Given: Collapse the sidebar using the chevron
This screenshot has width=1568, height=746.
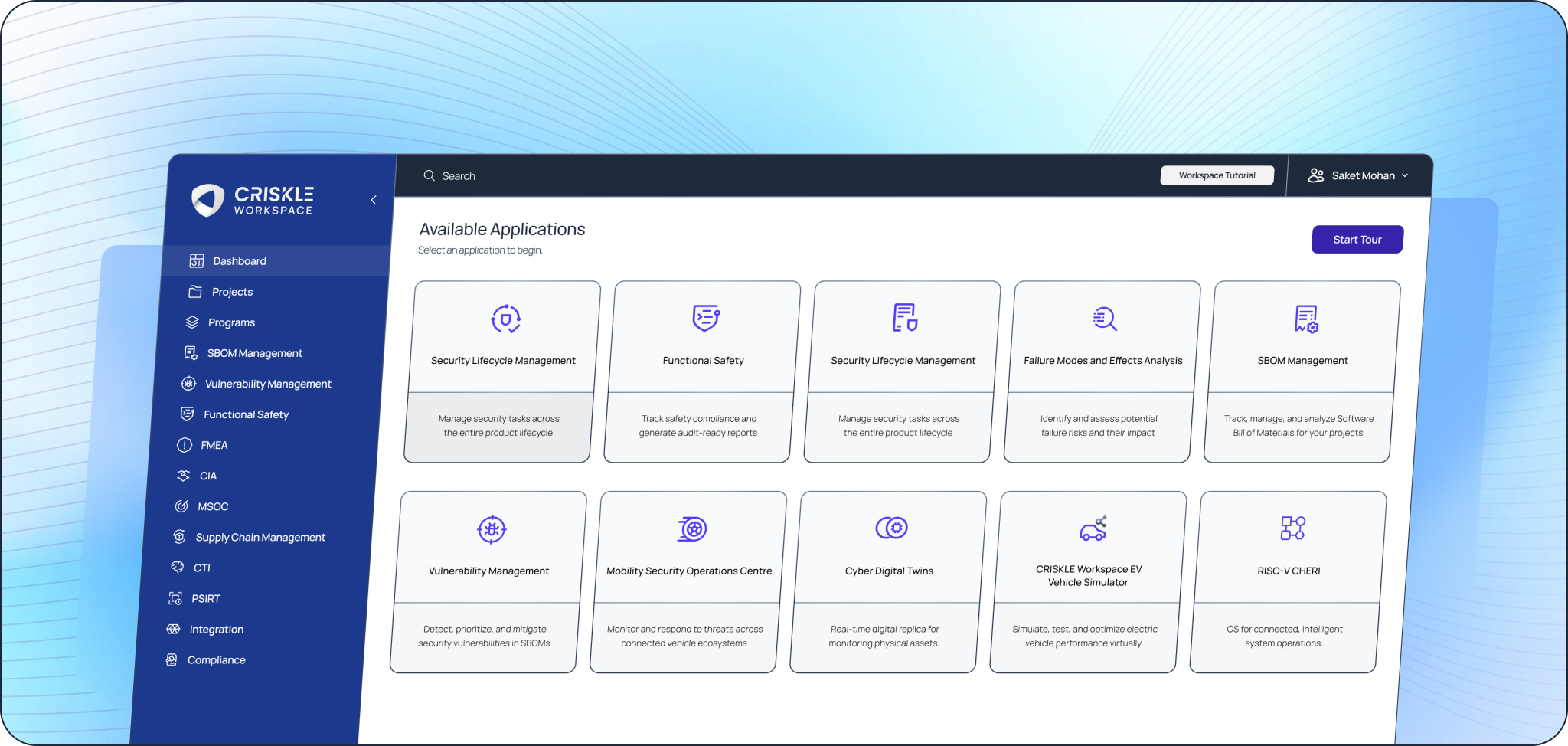Looking at the screenshot, I should click(x=374, y=200).
